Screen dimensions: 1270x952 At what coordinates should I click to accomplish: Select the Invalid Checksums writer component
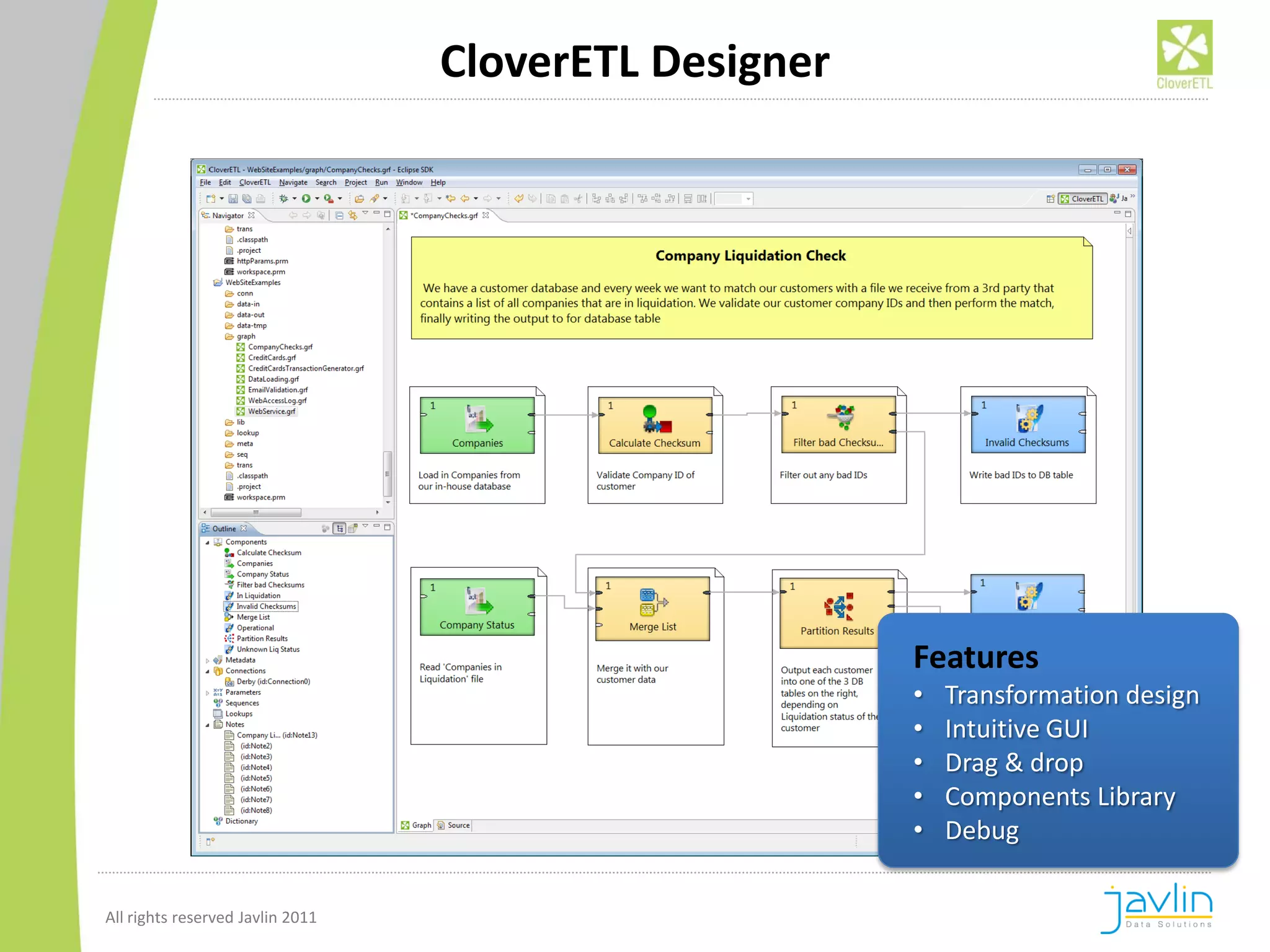(x=1028, y=425)
